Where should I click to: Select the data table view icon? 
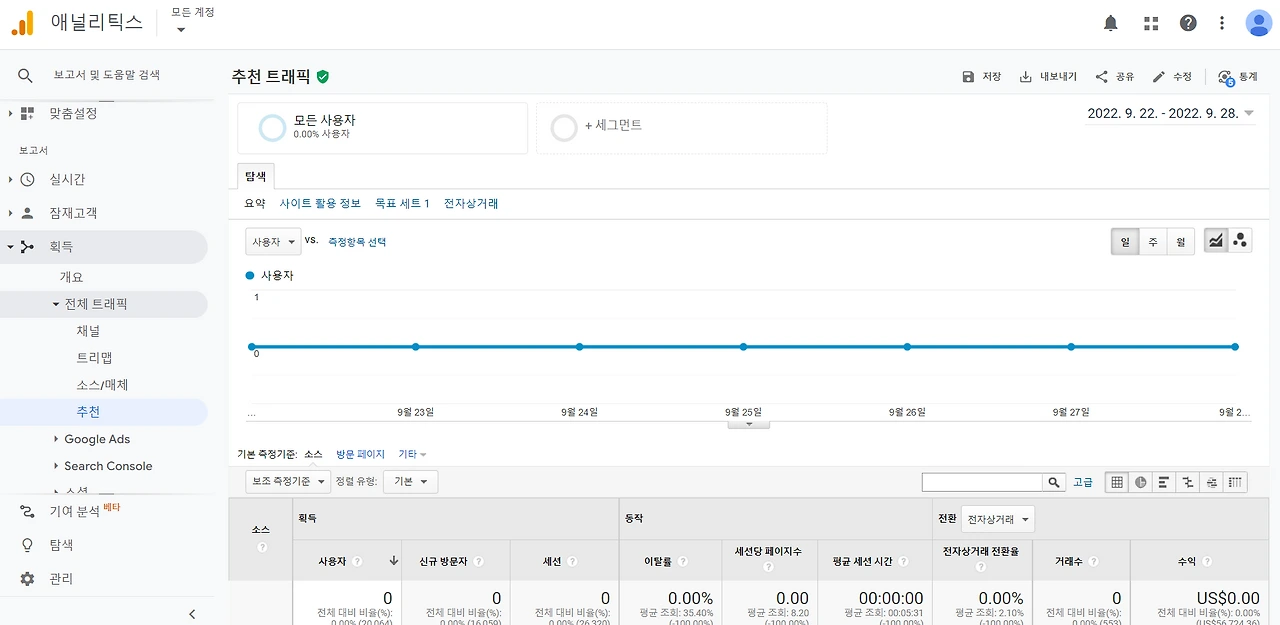pos(1117,482)
